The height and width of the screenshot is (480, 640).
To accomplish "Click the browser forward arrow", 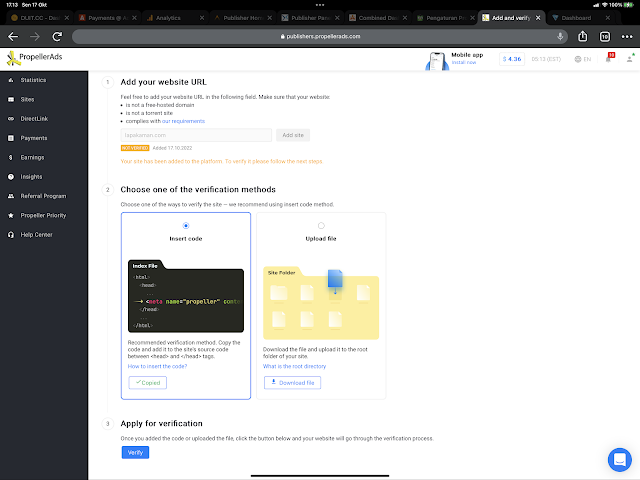I will click(35, 37).
